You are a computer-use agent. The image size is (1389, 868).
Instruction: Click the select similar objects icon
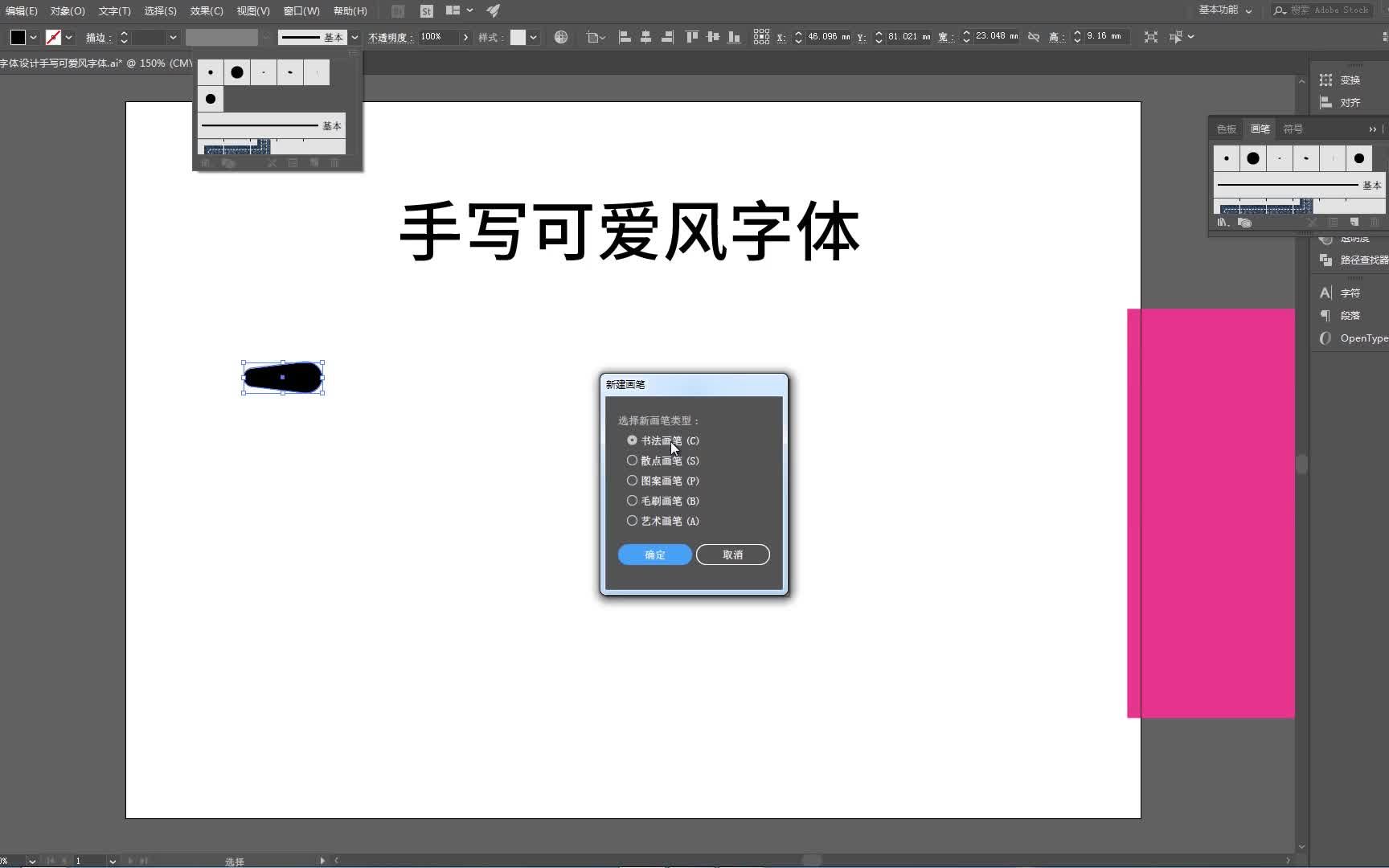[x=1176, y=37]
